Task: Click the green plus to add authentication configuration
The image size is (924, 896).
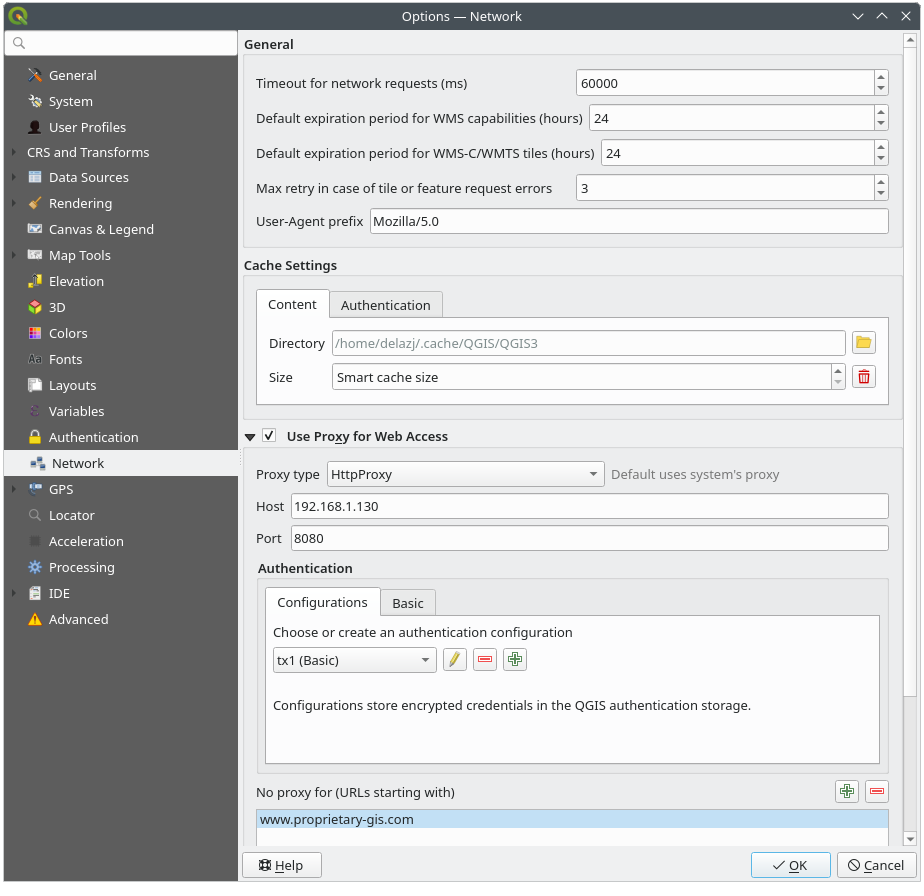Action: coord(515,660)
